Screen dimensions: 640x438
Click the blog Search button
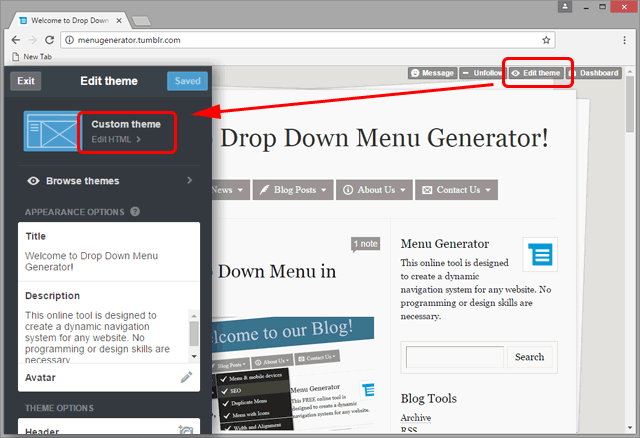pos(529,357)
